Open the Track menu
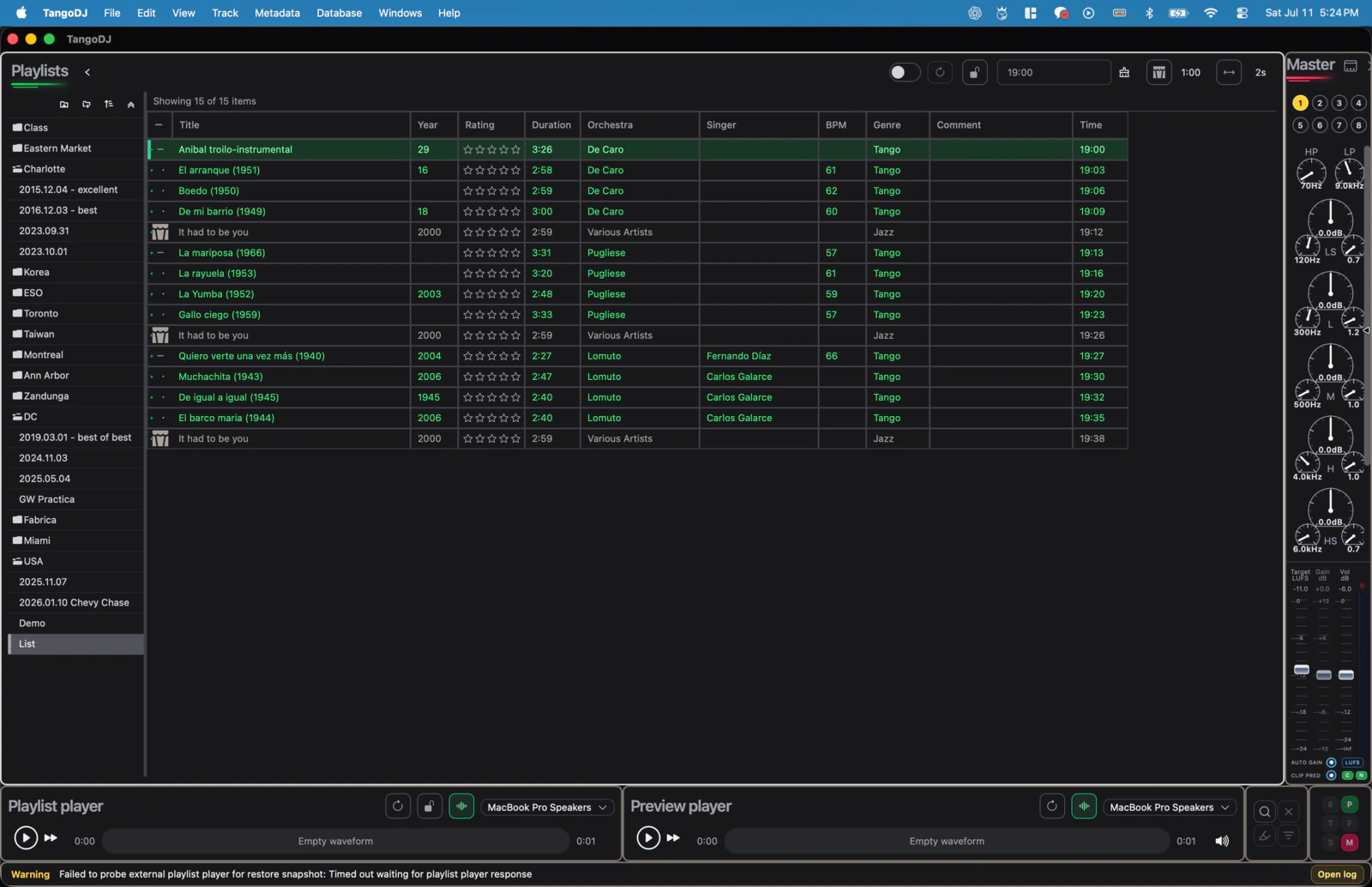The height and width of the screenshot is (887, 1372). coord(225,13)
